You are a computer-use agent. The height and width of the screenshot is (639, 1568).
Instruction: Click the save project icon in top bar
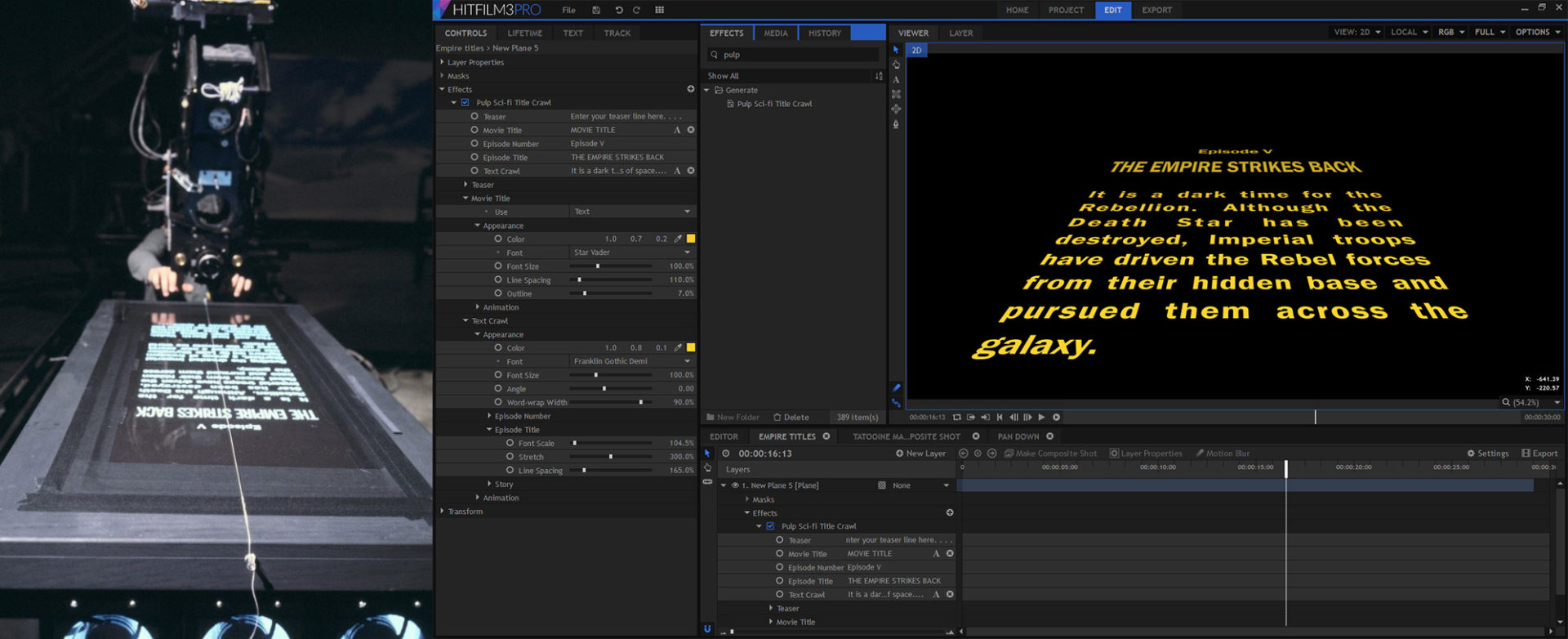pyautogui.click(x=596, y=10)
